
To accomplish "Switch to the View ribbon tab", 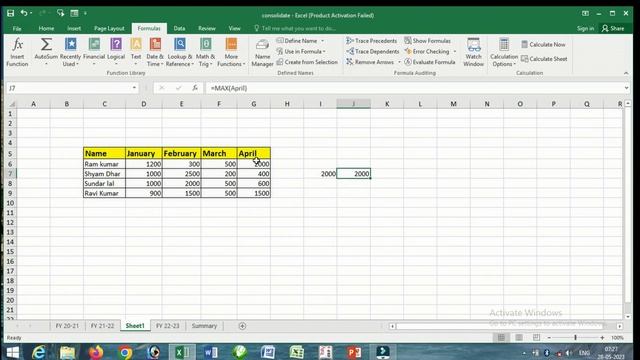I will click(234, 28).
